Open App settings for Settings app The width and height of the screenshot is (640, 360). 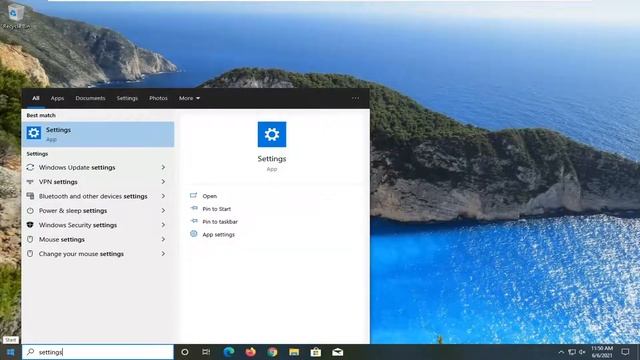click(x=219, y=235)
